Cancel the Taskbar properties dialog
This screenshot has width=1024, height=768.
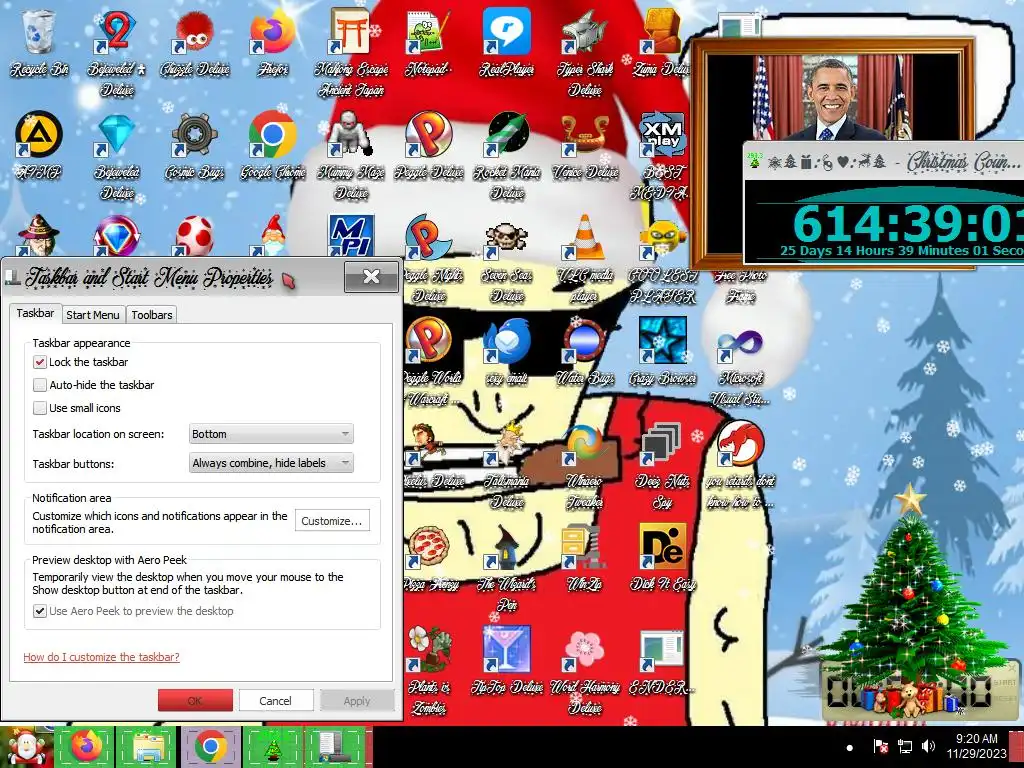(x=276, y=700)
